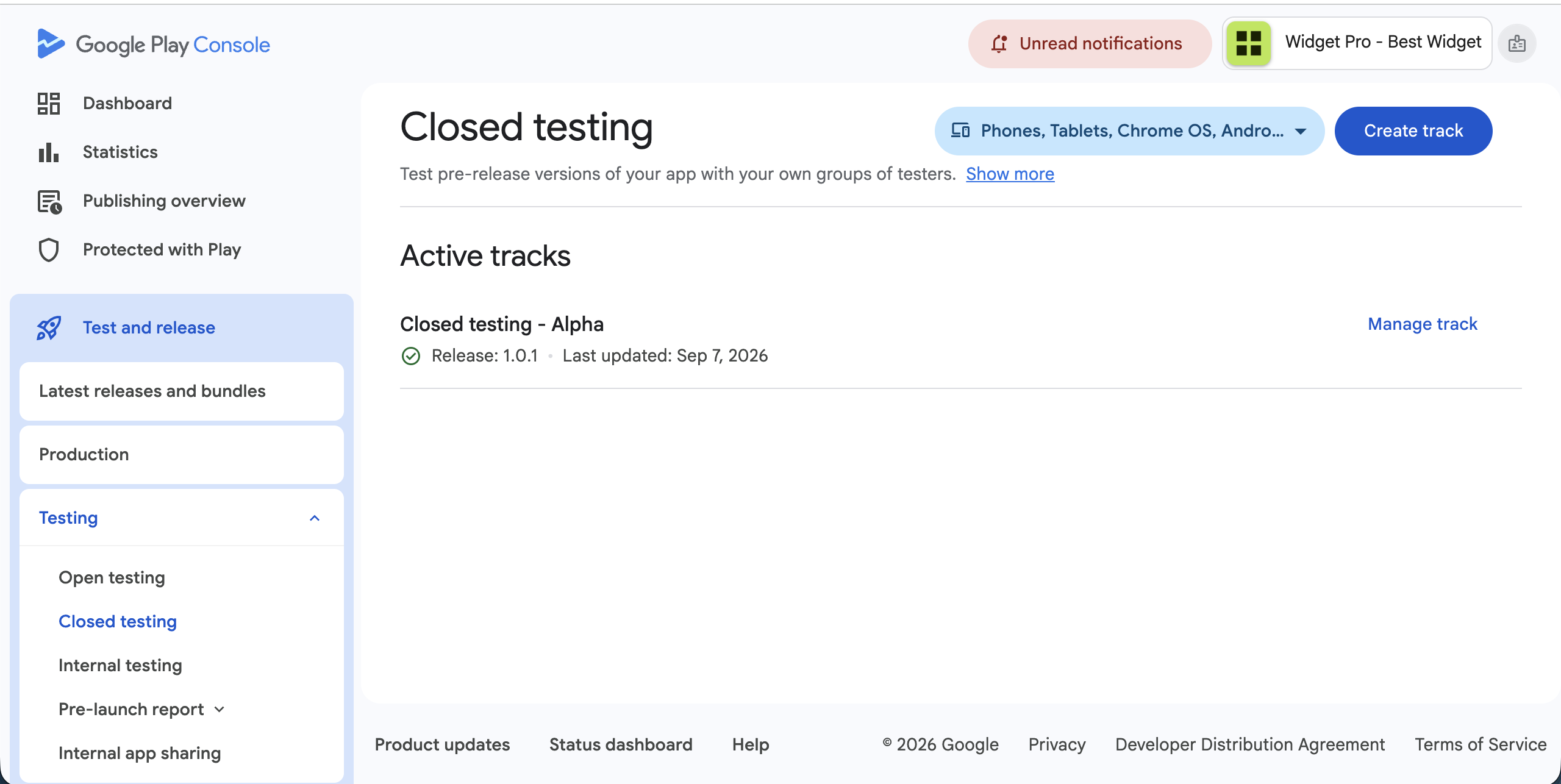Image resolution: width=1561 pixels, height=784 pixels.
Task: Click the Widget Pro green app icon
Action: [x=1248, y=43]
